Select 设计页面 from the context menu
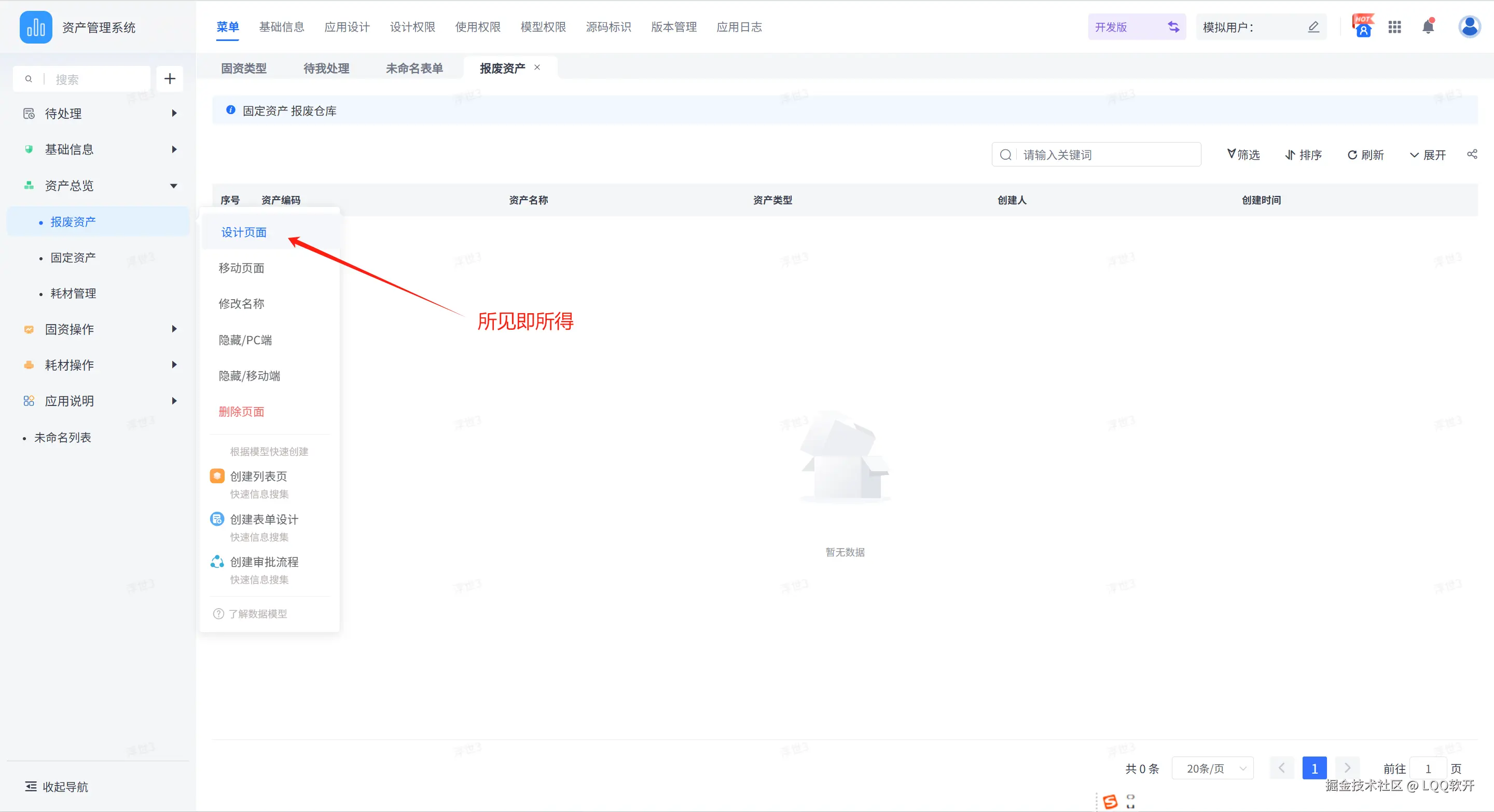This screenshot has width=1494, height=812. 244,232
